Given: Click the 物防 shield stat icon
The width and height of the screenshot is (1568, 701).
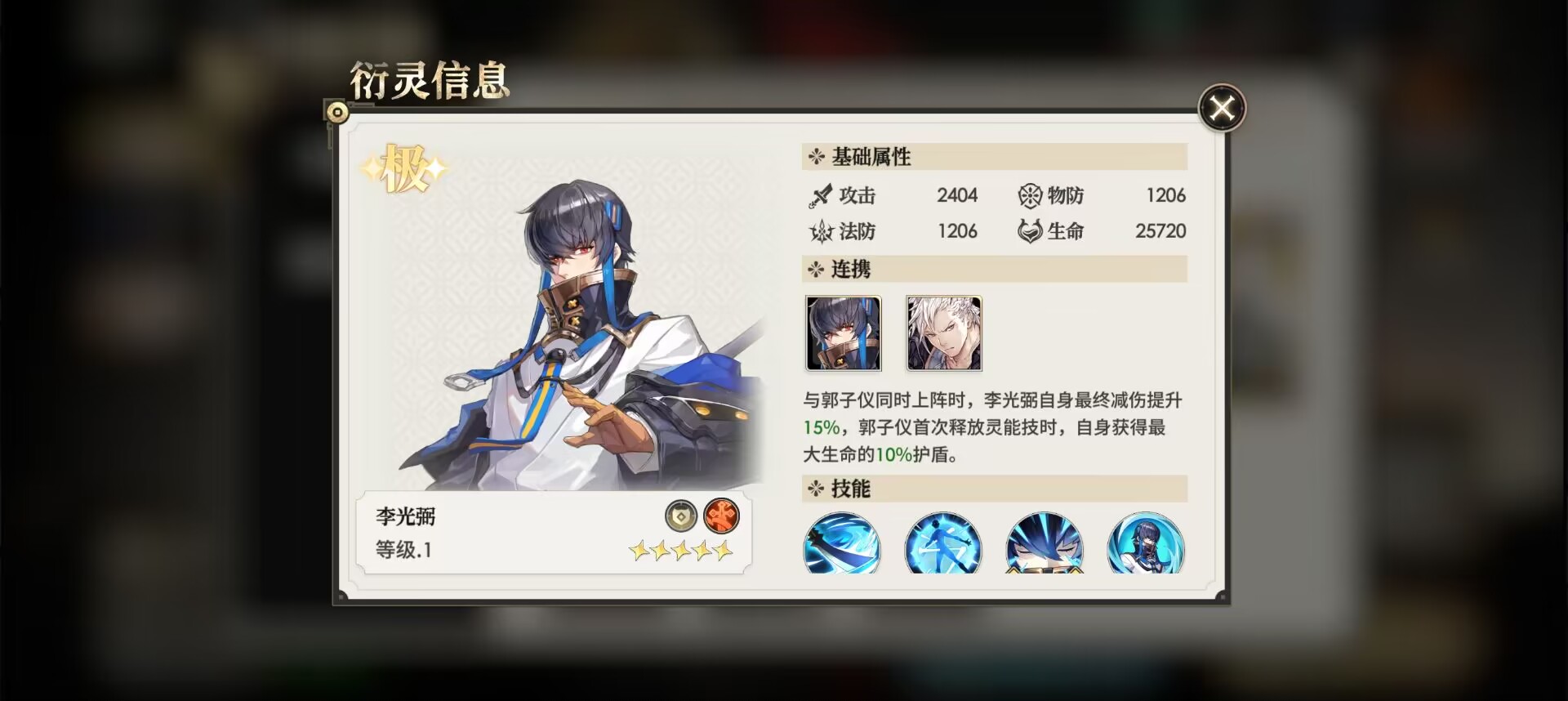Looking at the screenshot, I should (1030, 196).
